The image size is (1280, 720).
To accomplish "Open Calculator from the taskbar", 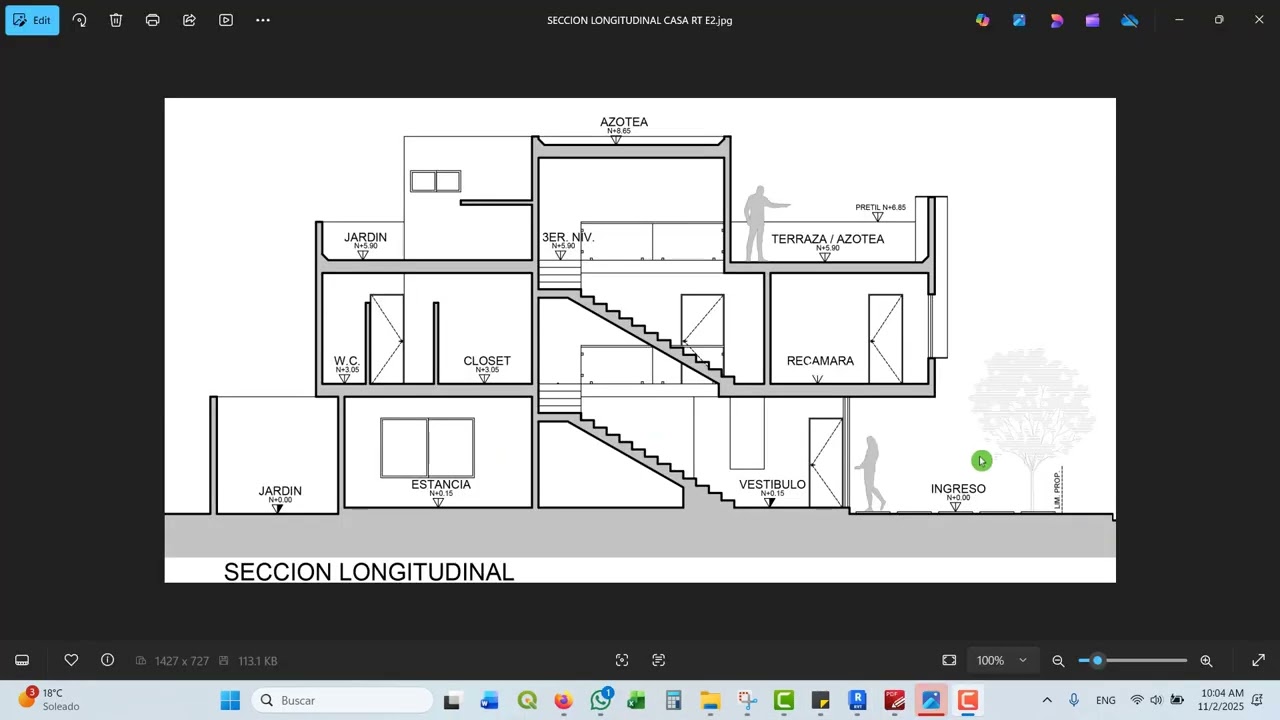I will tap(673, 700).
